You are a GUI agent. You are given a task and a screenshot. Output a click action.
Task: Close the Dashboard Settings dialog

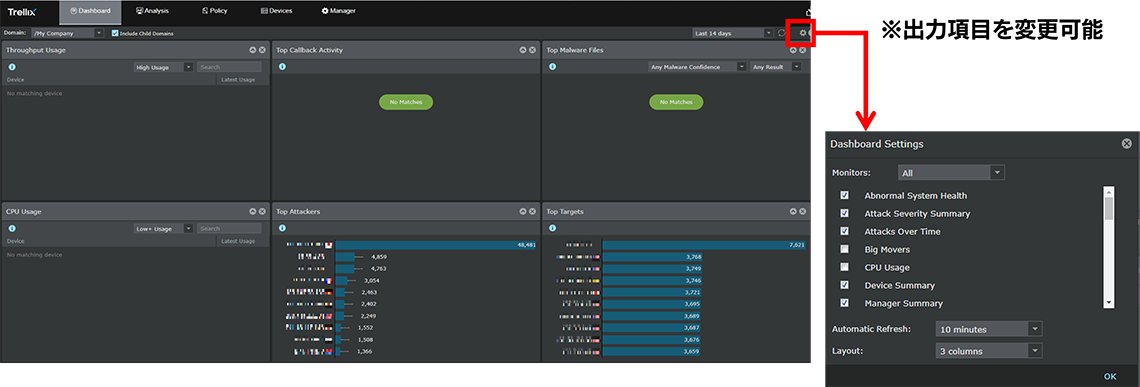coord(1126,144)
